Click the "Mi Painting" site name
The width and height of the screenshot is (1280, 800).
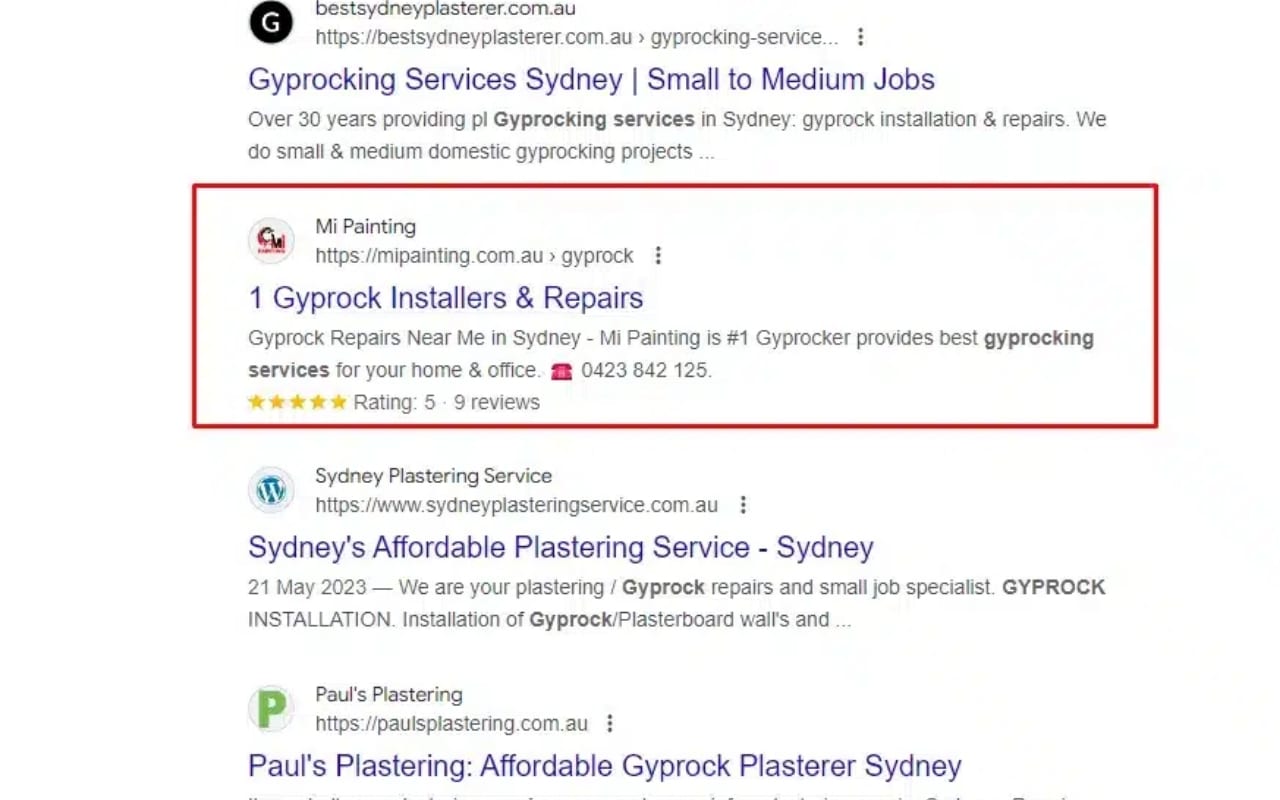pos(365,227)
